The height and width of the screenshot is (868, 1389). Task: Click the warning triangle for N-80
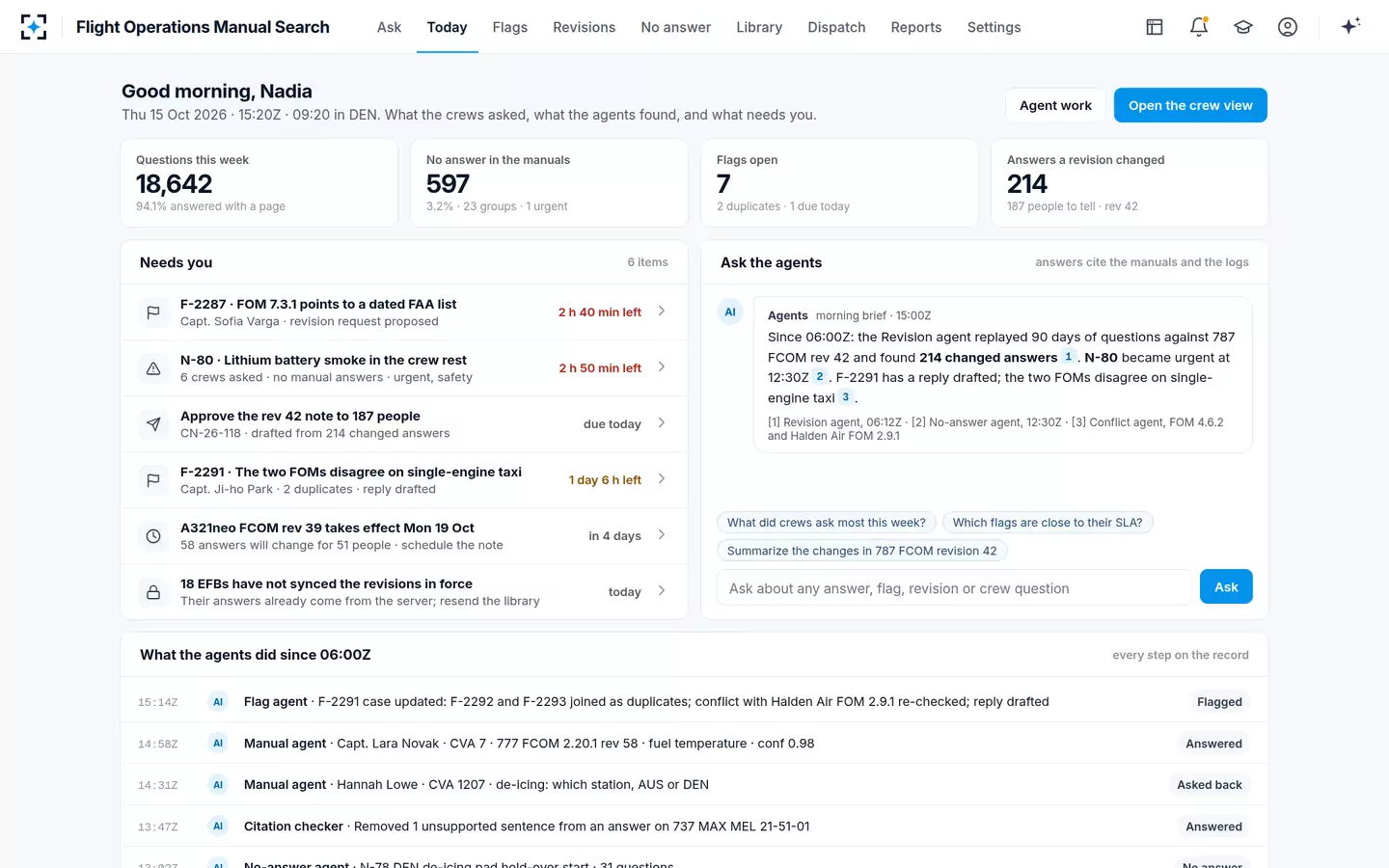click(x=153, y=368)
